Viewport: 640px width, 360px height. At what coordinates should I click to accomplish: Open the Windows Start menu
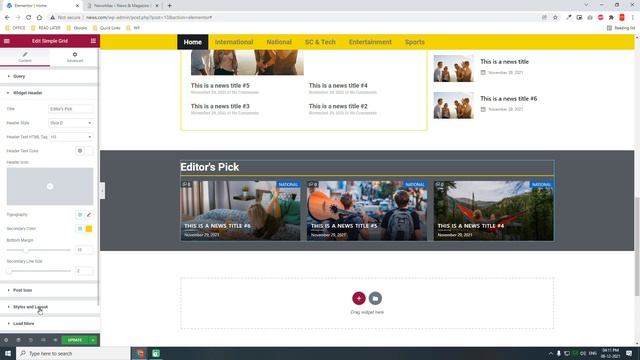point(8,353)
